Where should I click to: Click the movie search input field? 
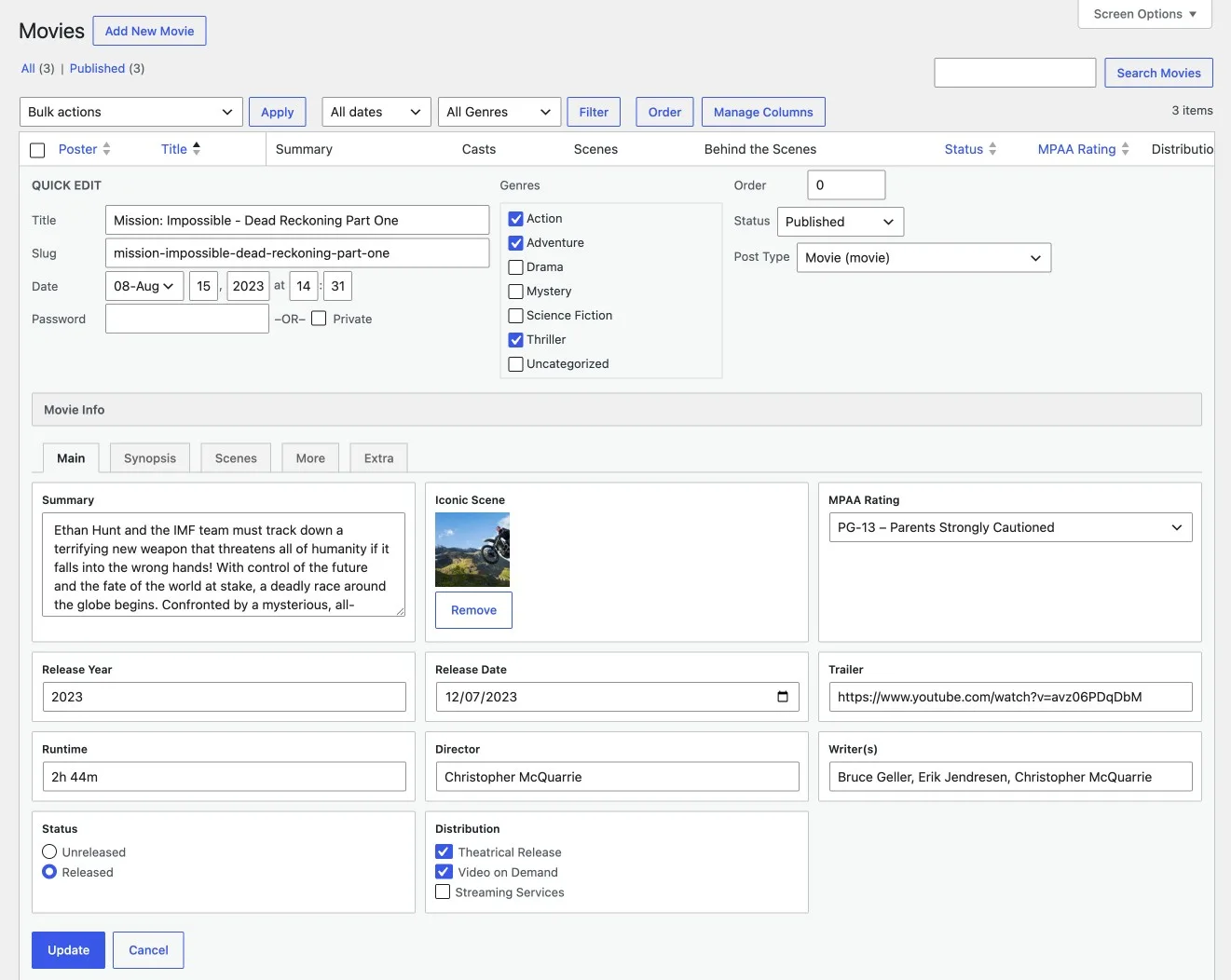pos(1015,73)
